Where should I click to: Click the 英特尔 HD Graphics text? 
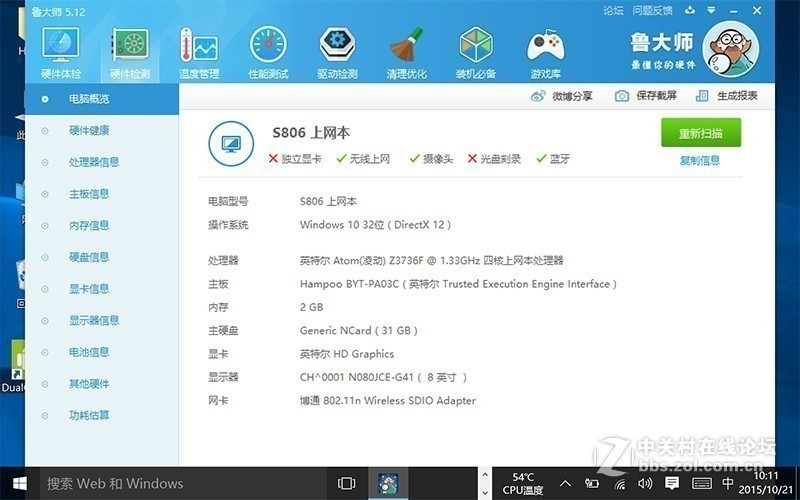click(x=347, y=354)
